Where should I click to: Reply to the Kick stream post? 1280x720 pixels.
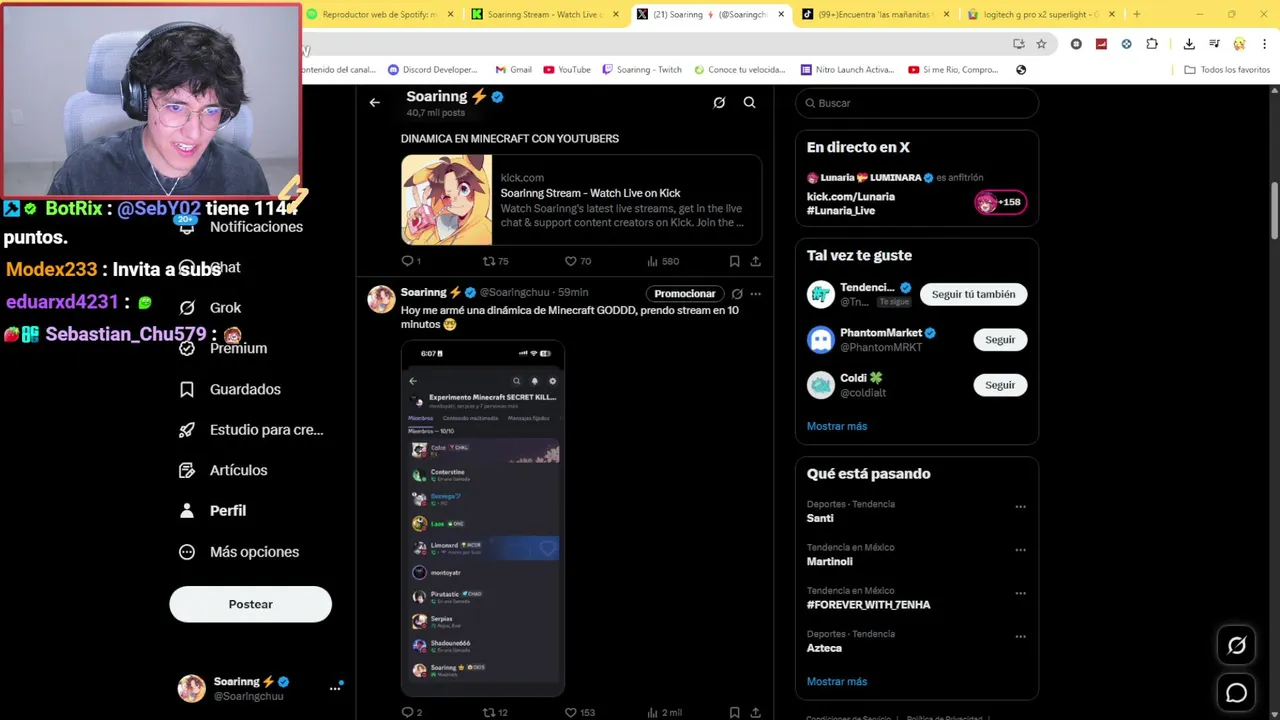tap(410, 261)
